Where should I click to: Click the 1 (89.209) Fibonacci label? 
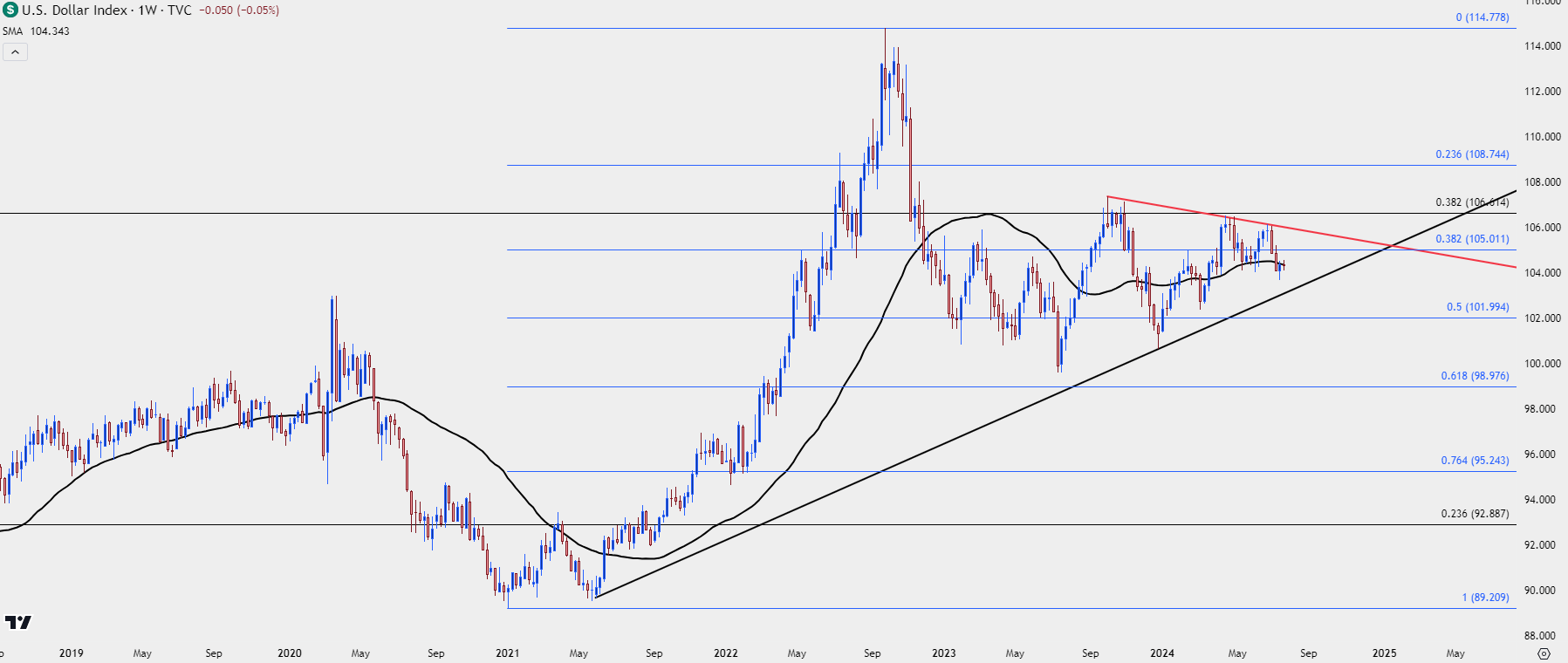coord(1485,598)
